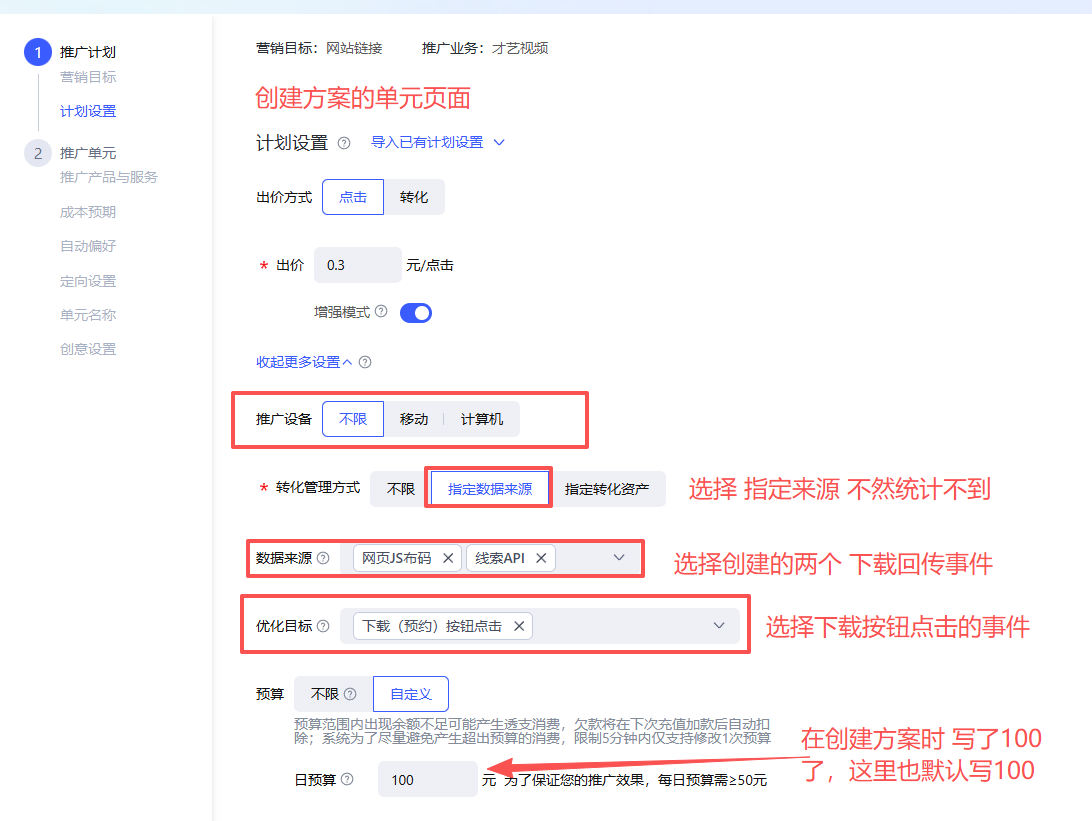Select step 2 推广单元 circle
The width and height of the screenshot is (1092, 821).
38,153
